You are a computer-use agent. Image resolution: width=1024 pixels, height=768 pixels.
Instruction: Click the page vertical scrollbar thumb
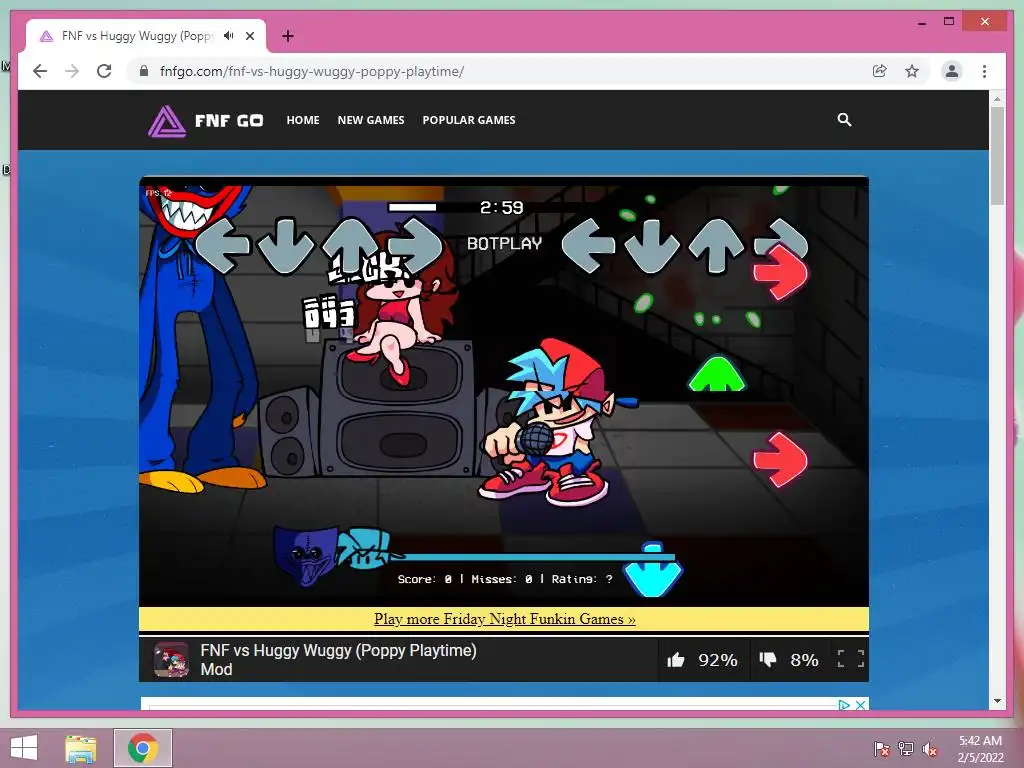[x=997, y=155]
